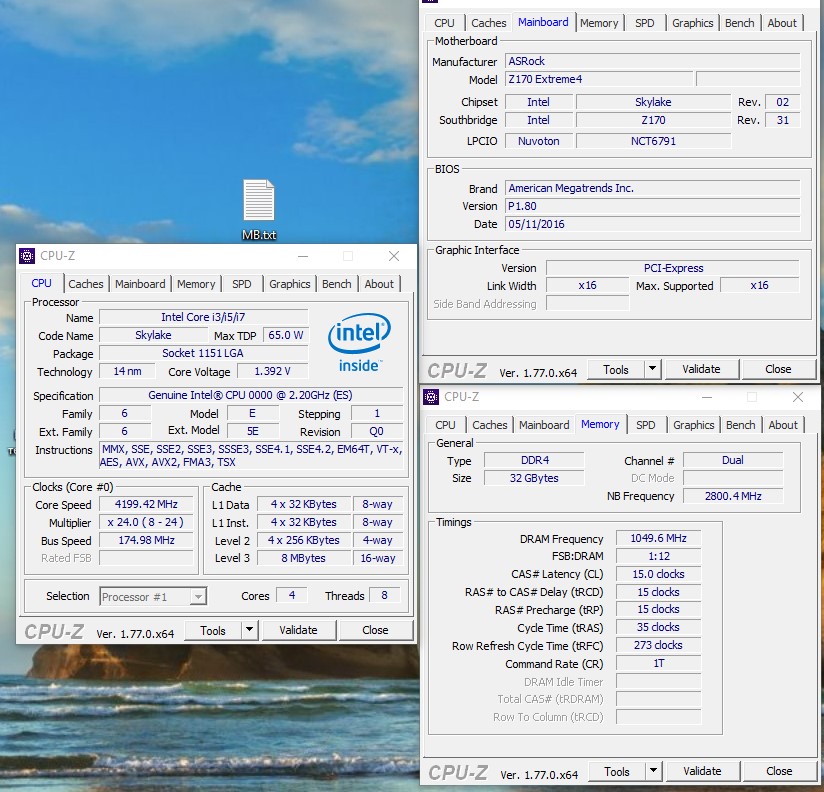Show the About tab in the Mainboard window
824x792 pixels.
click(x=782, y=23)
